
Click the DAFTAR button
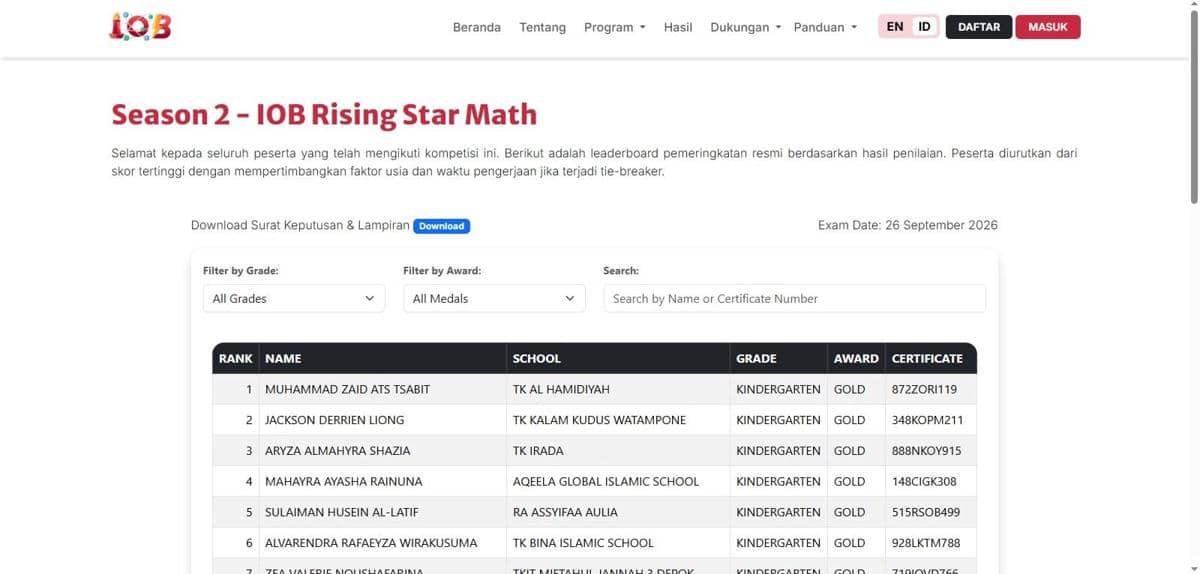pyautogui.click(x=979, y=27)
